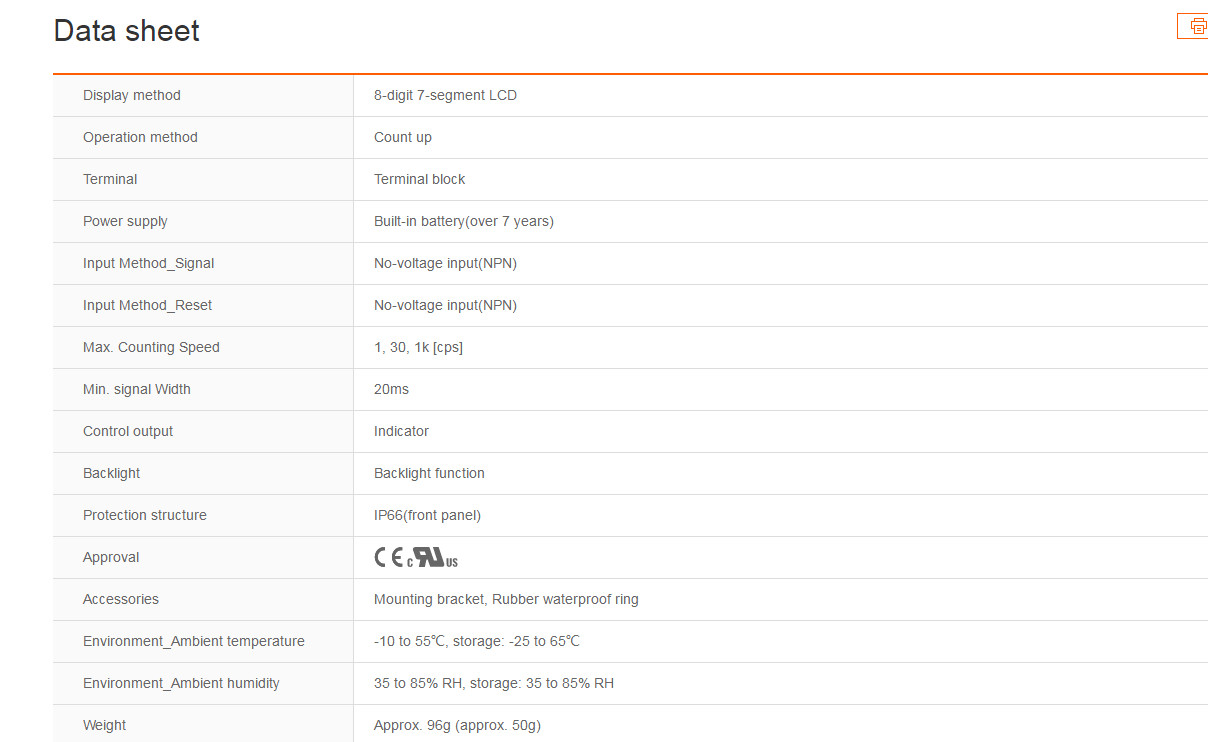Click the IP66(front panel) value
Image resolution: width=1208 pixels, height=742 pixels.
click(x=427, y=516)
